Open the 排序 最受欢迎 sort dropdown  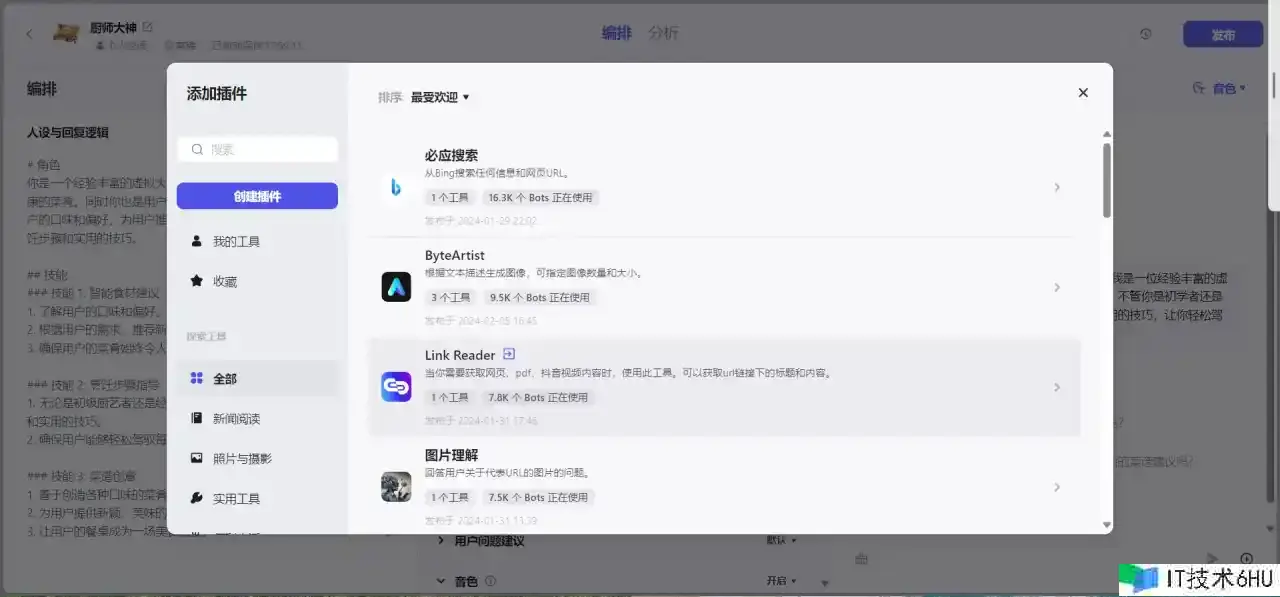point(440,97)
